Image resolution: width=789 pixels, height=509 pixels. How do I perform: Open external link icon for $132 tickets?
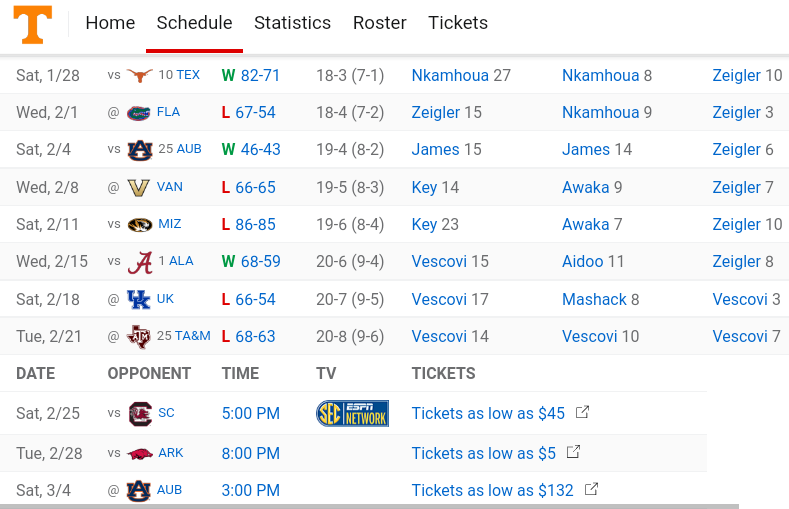click(591, 489)
